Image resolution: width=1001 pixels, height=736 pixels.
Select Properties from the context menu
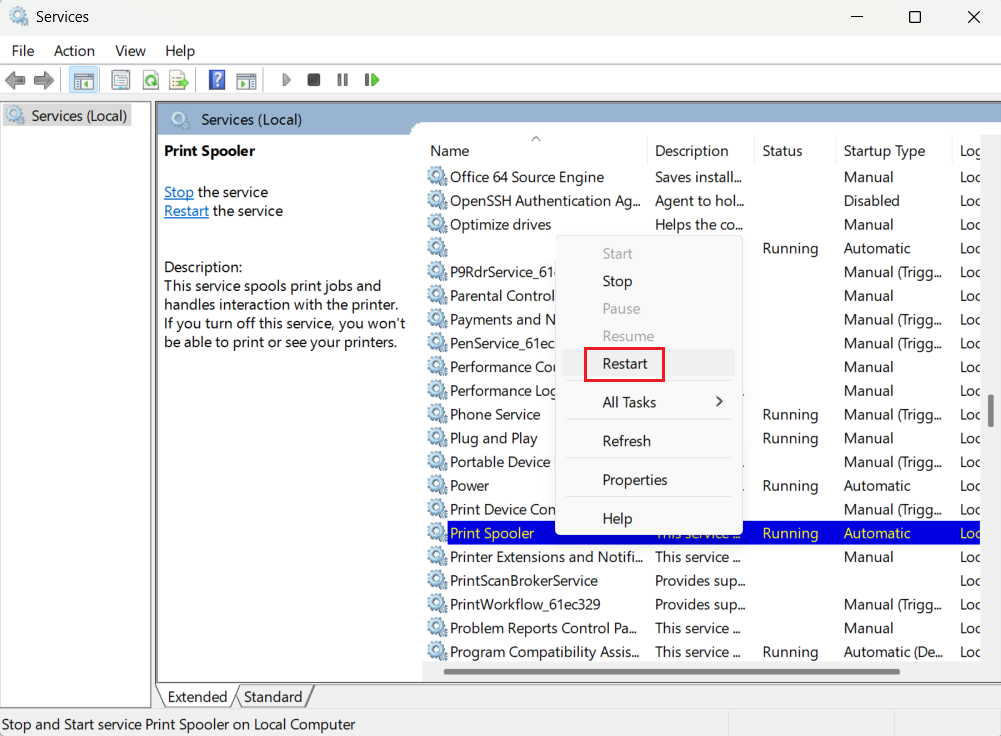tap(634, 480)
